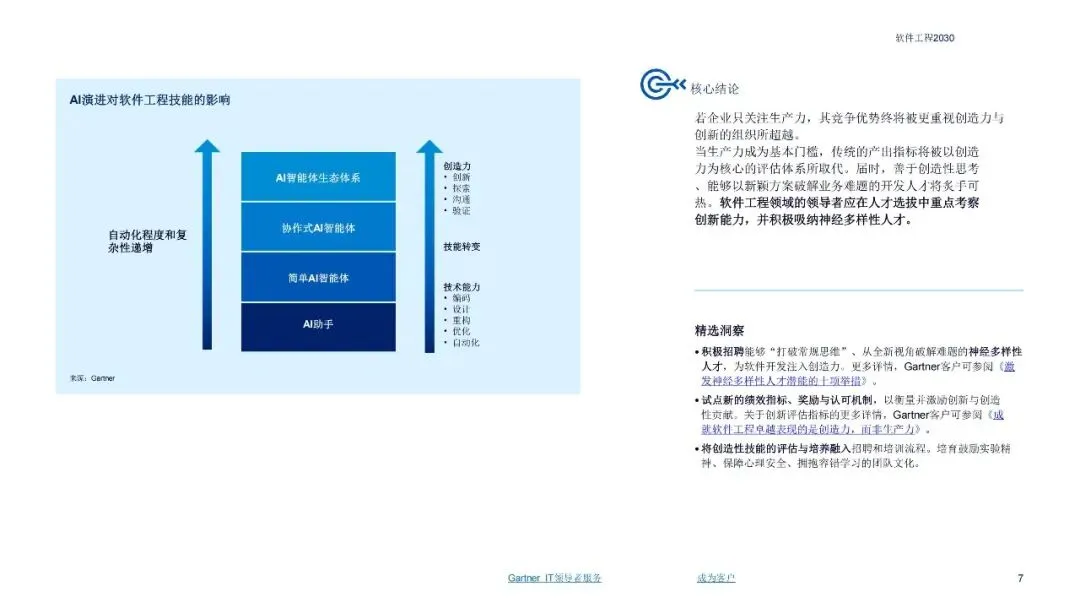Click the bullet starting 试点新的绩效指标
Viewport: 1080px width, 608px height.
point(849,415)
